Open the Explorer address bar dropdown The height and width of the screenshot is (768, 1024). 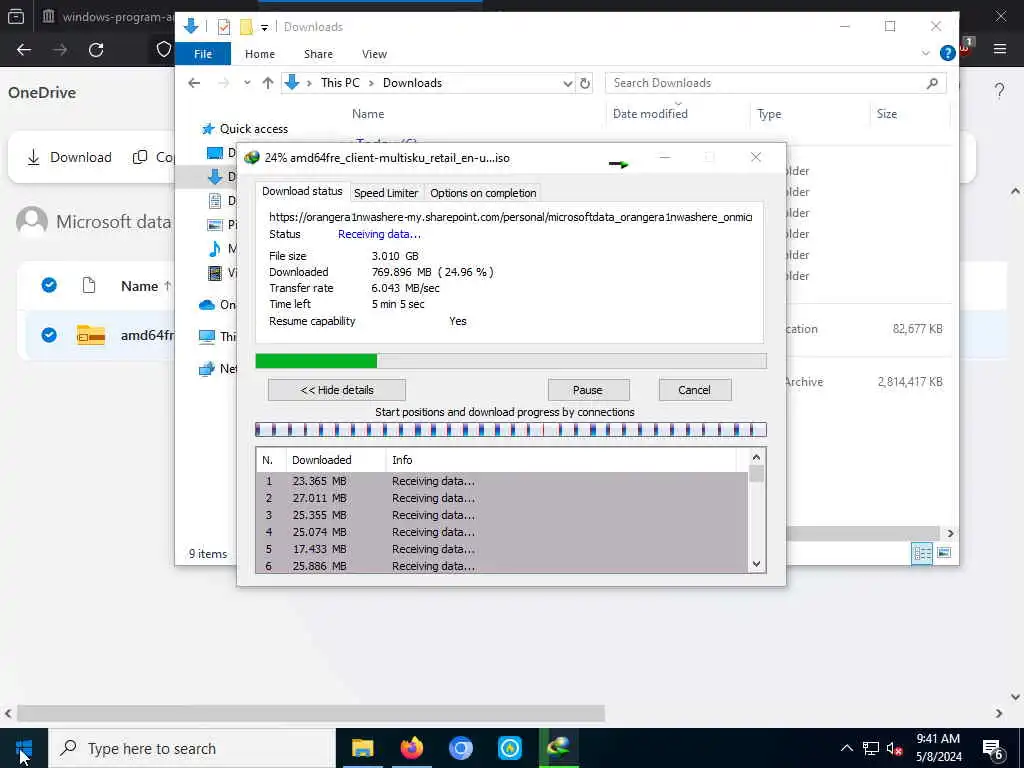click(568, 83)
